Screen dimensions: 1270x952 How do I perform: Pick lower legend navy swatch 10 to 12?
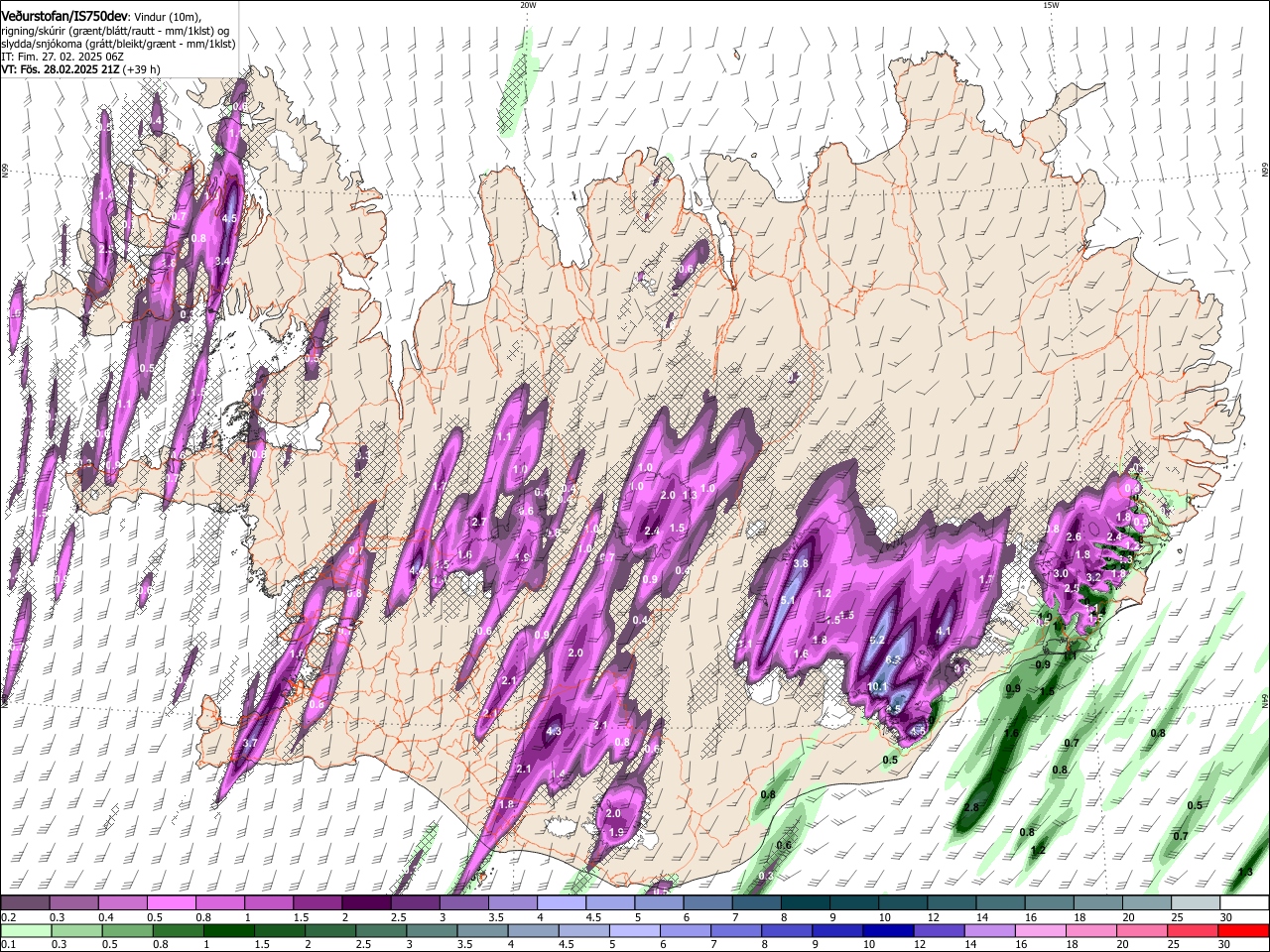pyautogui.click(x=888, y=930)
